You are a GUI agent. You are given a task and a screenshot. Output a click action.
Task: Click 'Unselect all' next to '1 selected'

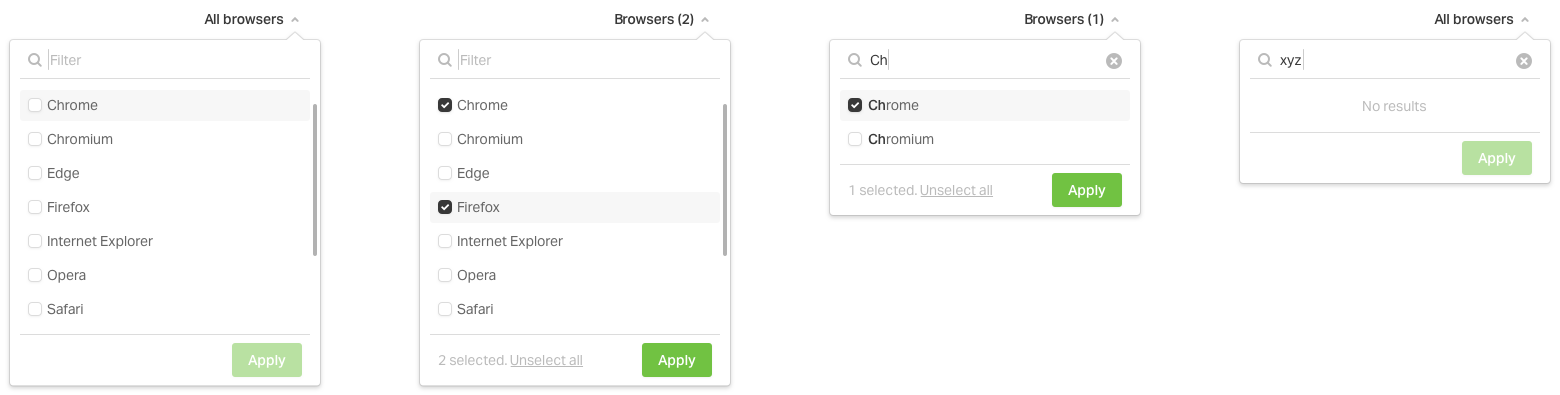tap(956, 190)
